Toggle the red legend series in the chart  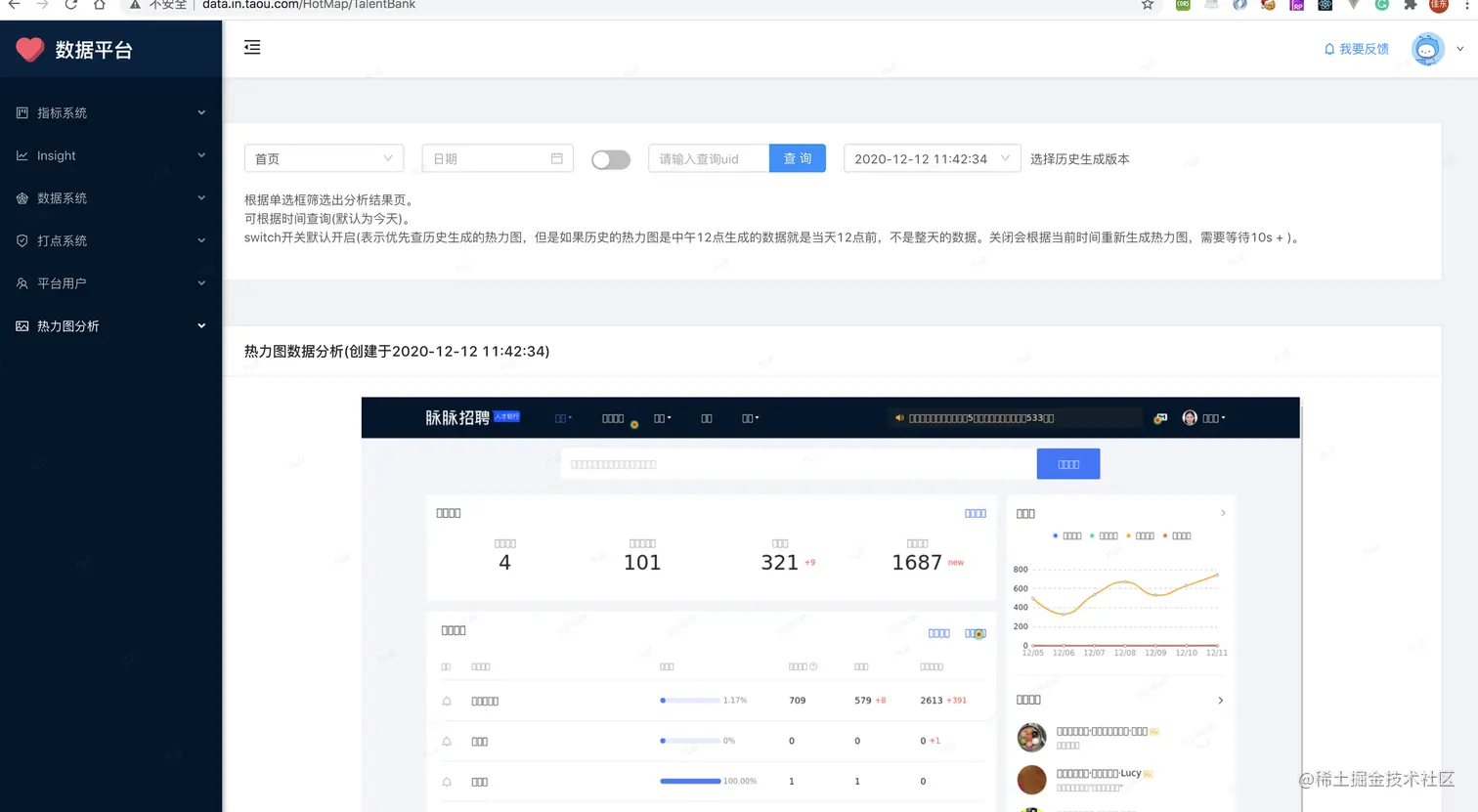[1177, 535]
